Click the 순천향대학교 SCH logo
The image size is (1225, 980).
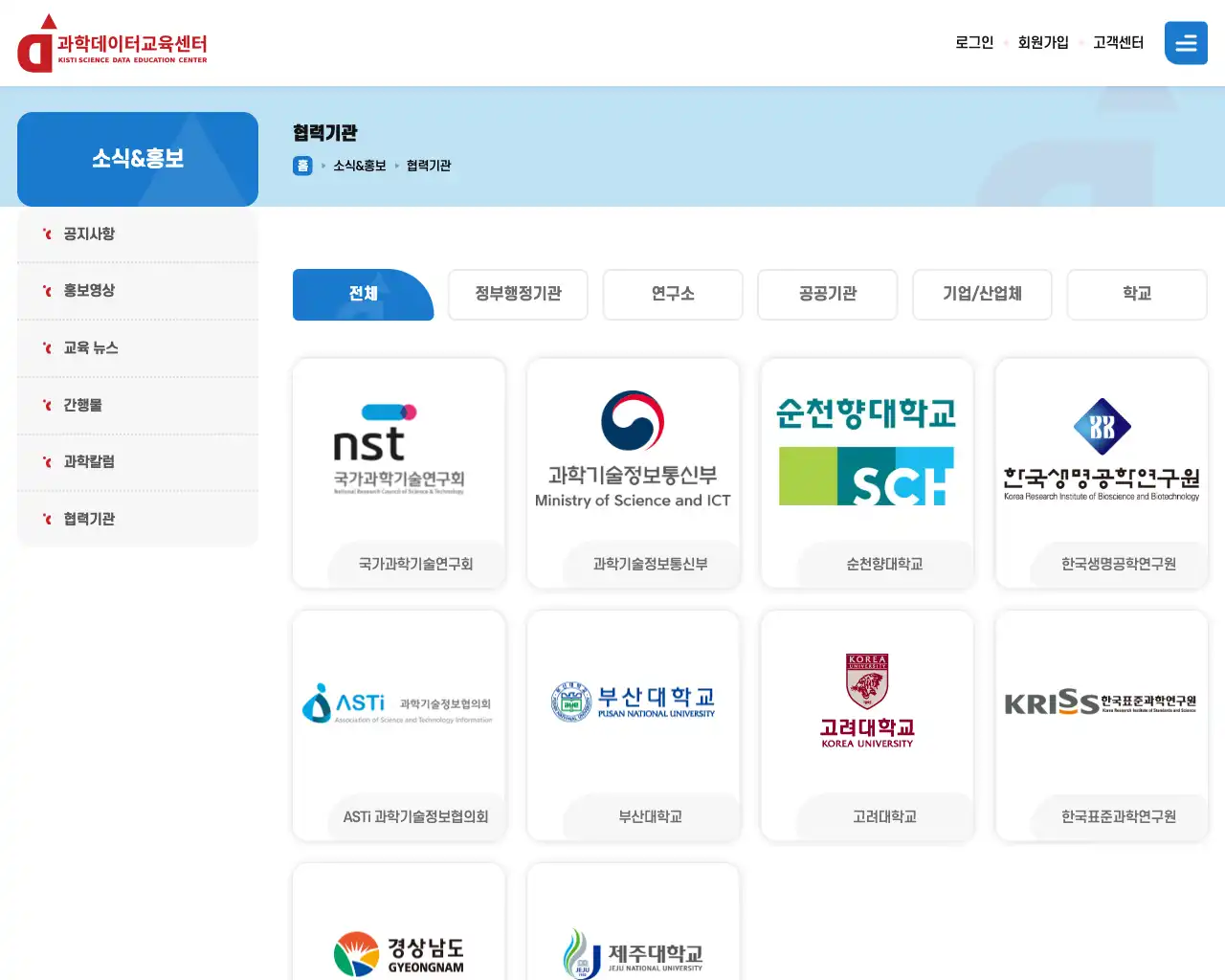pos(866,451)
